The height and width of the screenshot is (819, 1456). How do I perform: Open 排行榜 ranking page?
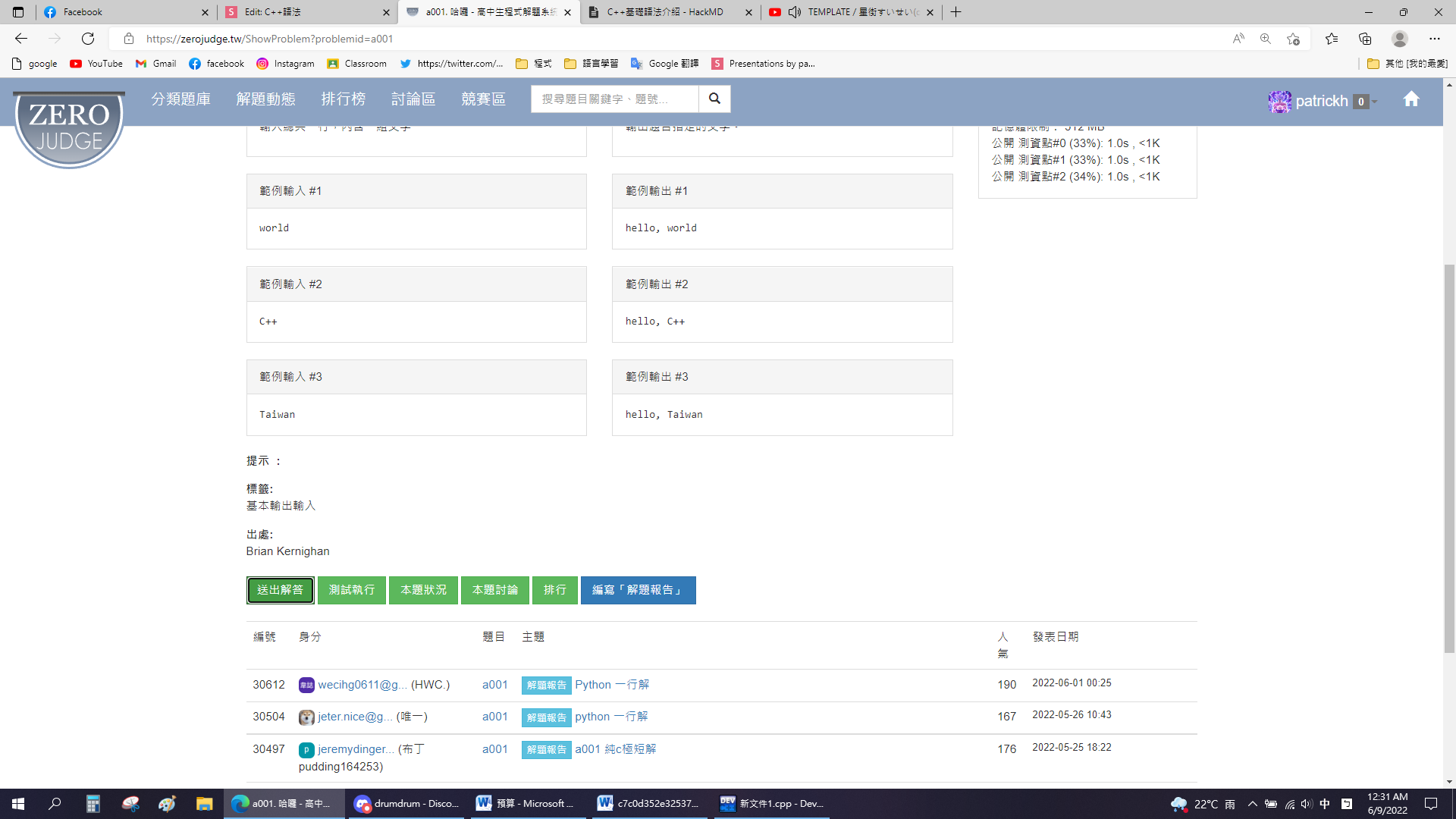[343, 99]
